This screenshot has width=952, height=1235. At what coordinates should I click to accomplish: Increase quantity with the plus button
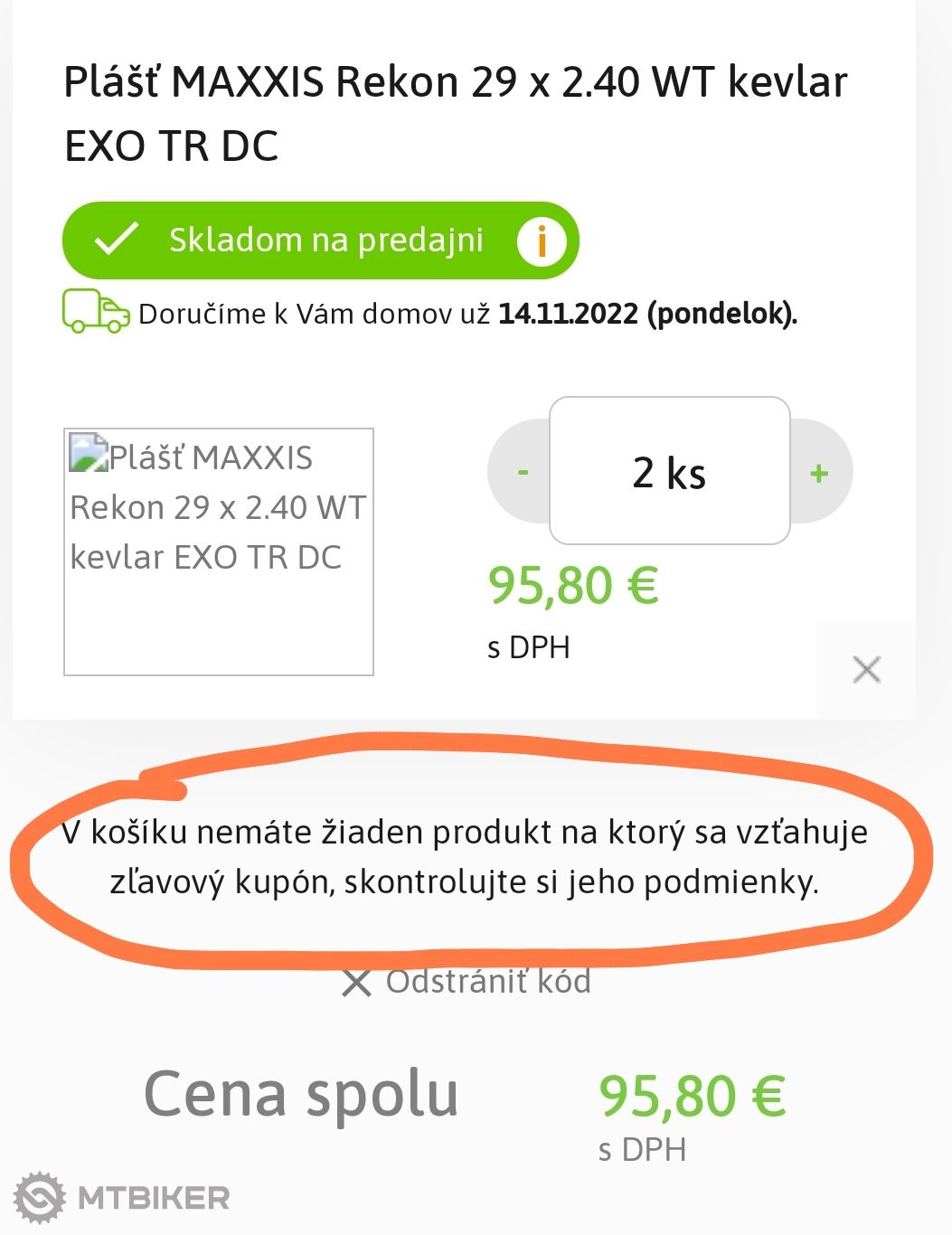pos(819,472)
